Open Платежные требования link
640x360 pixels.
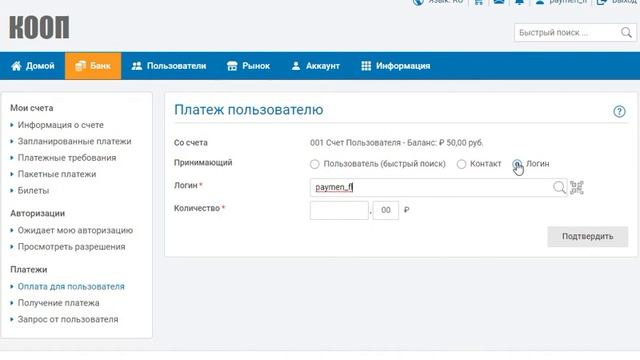pyautogui.click(x=67, y=158)
